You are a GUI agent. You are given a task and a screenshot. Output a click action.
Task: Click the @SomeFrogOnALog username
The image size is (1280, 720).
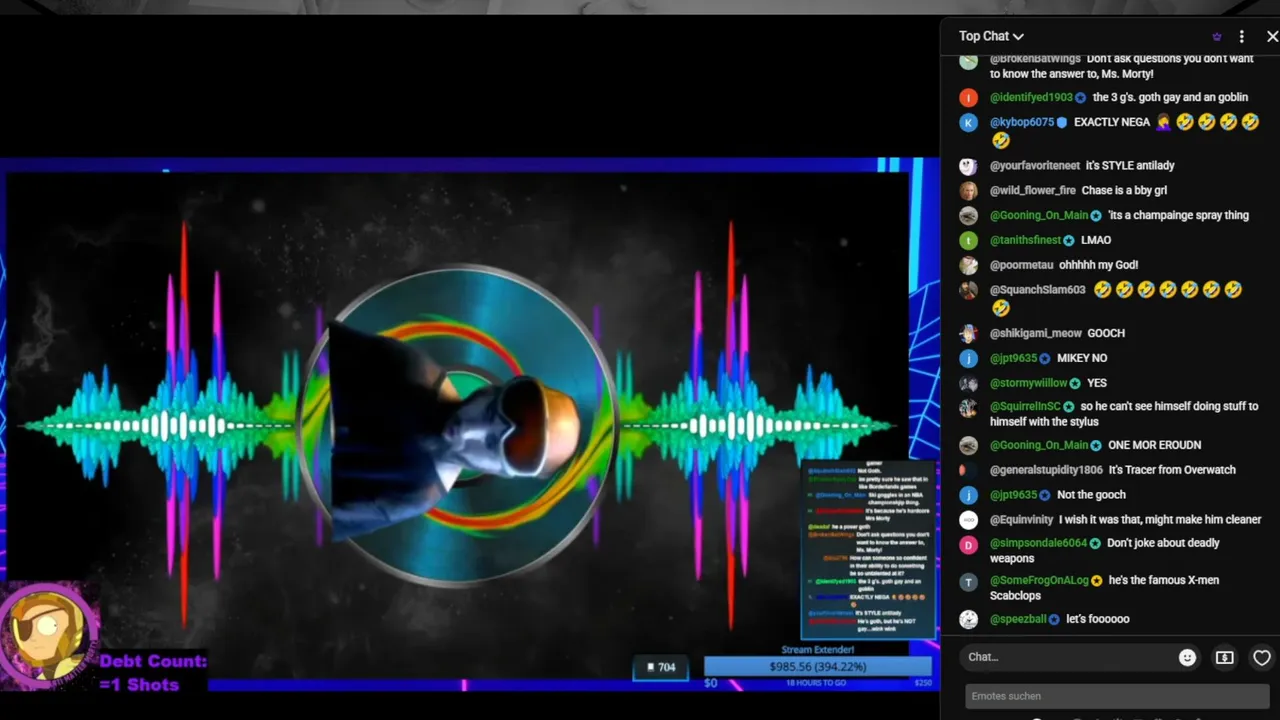[x=1039, y=580]
